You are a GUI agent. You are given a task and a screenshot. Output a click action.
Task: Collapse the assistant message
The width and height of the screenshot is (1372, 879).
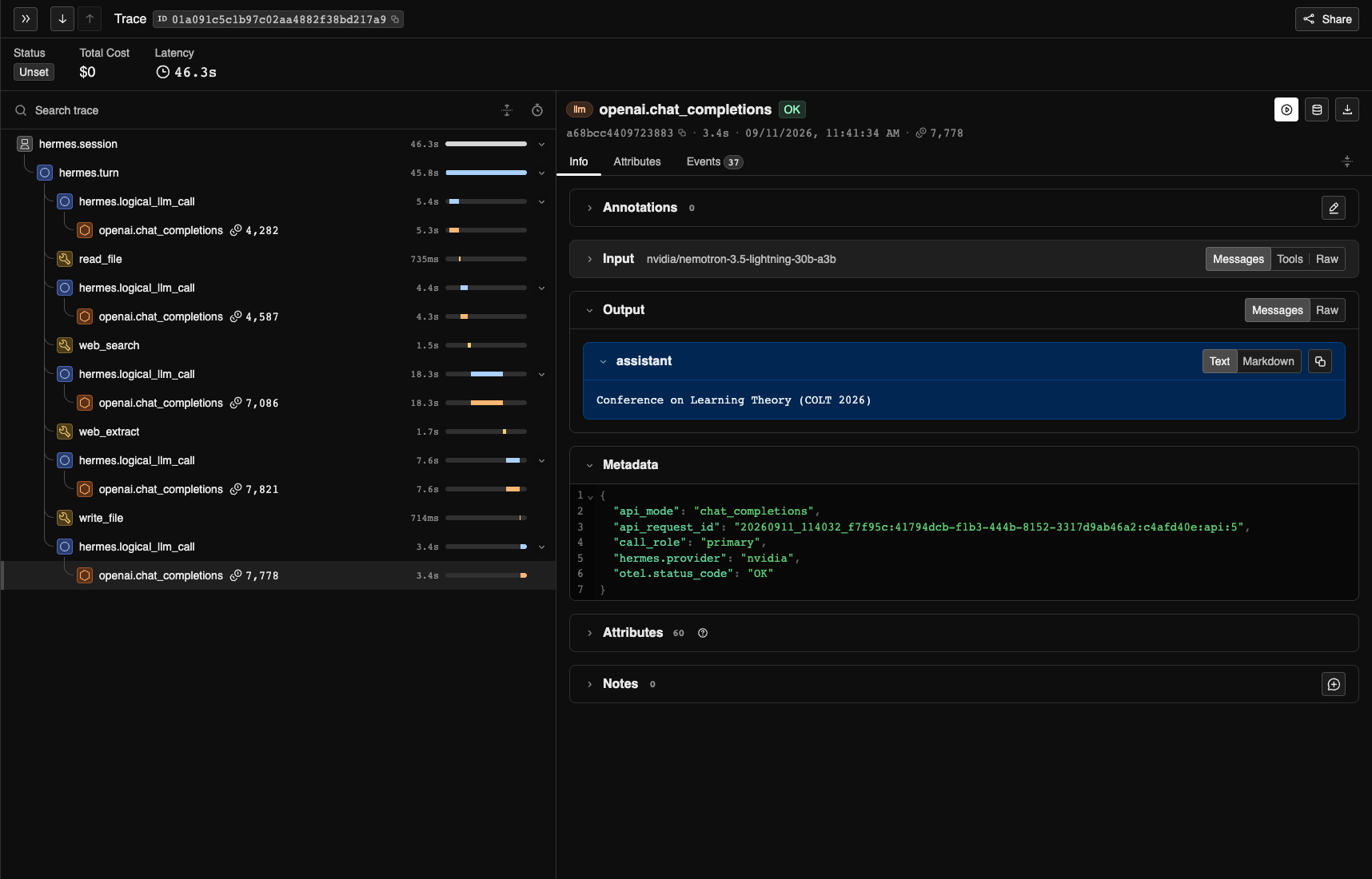(604, 361)
